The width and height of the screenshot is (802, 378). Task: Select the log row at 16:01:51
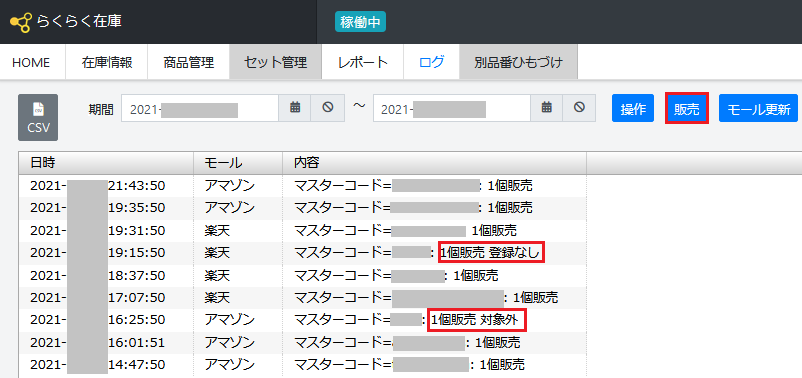point(302,343)
